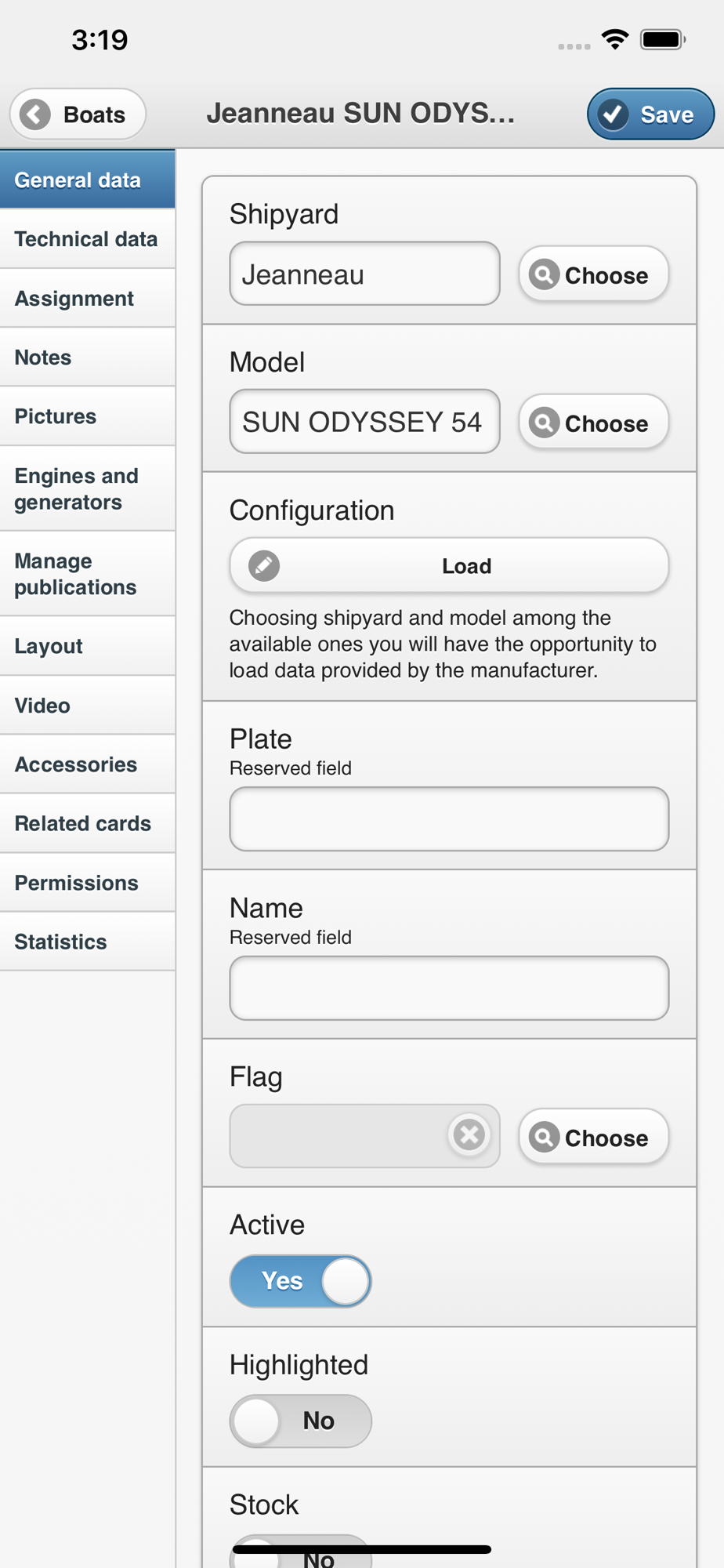The image size is (724, 1568).
Task: Tap the back chevron icon beside Boats
Action: (35, 114)
